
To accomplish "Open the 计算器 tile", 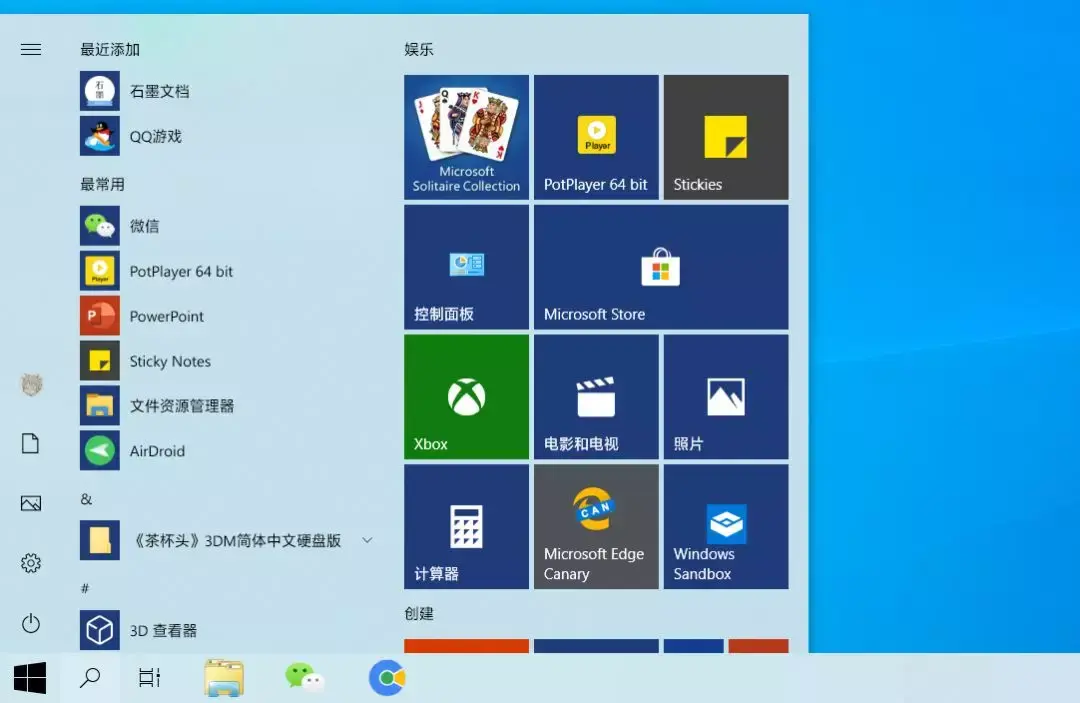I will point(466,527).
